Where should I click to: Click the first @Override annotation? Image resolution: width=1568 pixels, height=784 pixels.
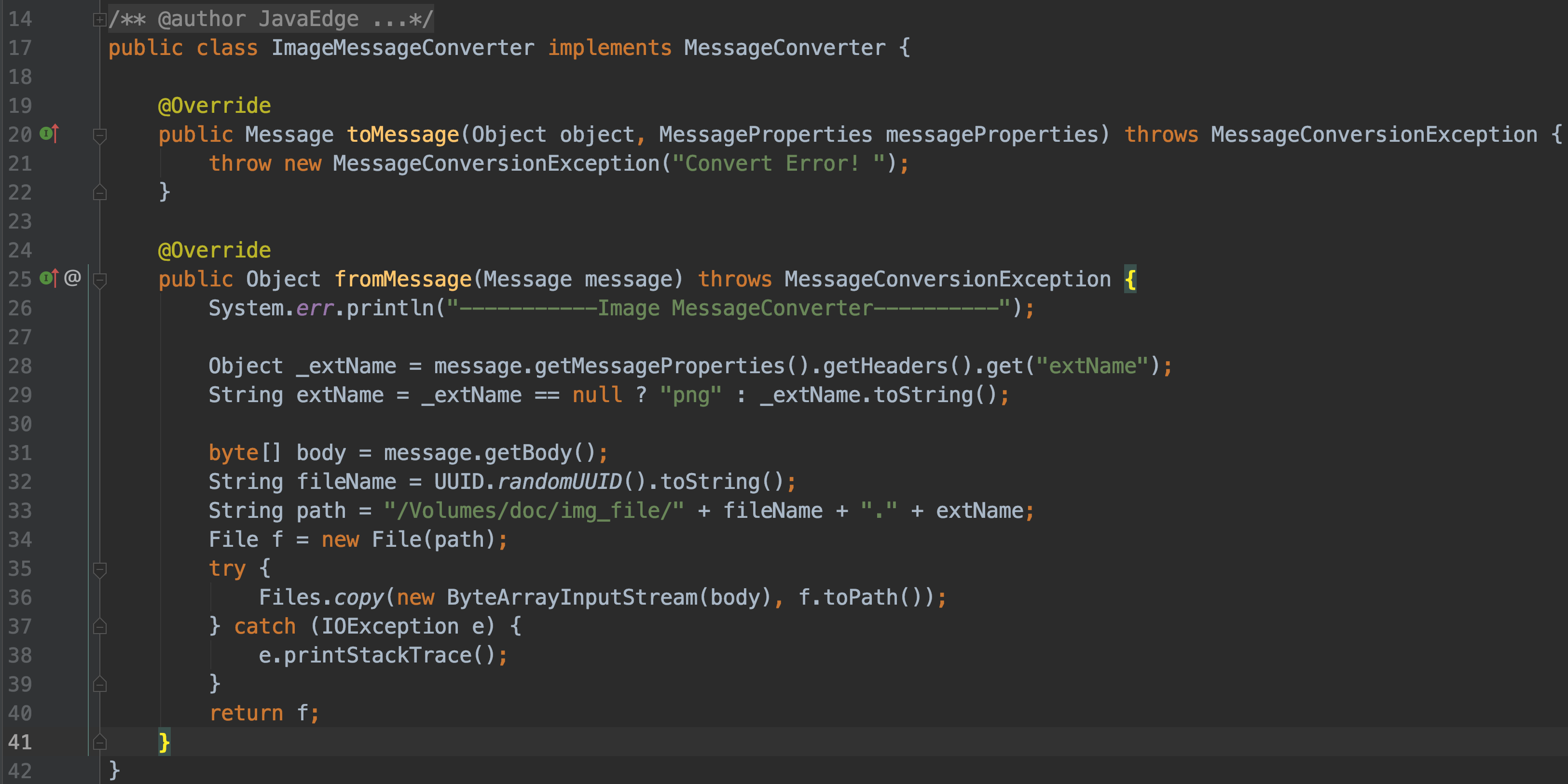click(x=214, y=106)
